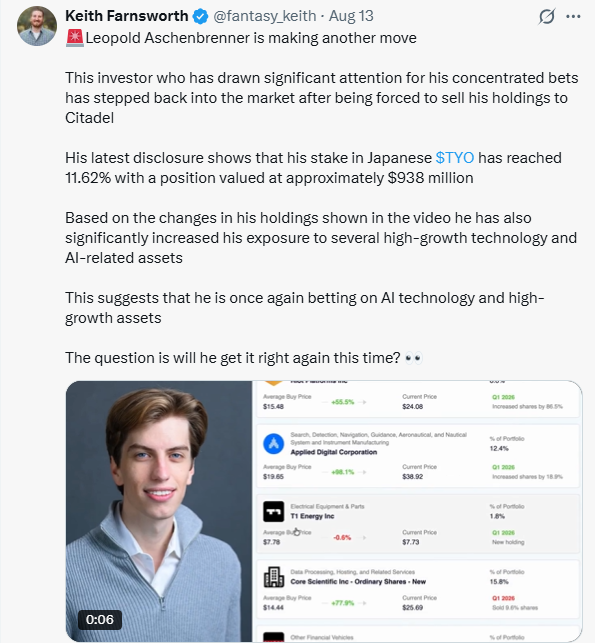Image resolution: width=595 pixels, height=643 pixels.
Task: Click the Keith Farnsworth display name
Action: pos(126,16)
